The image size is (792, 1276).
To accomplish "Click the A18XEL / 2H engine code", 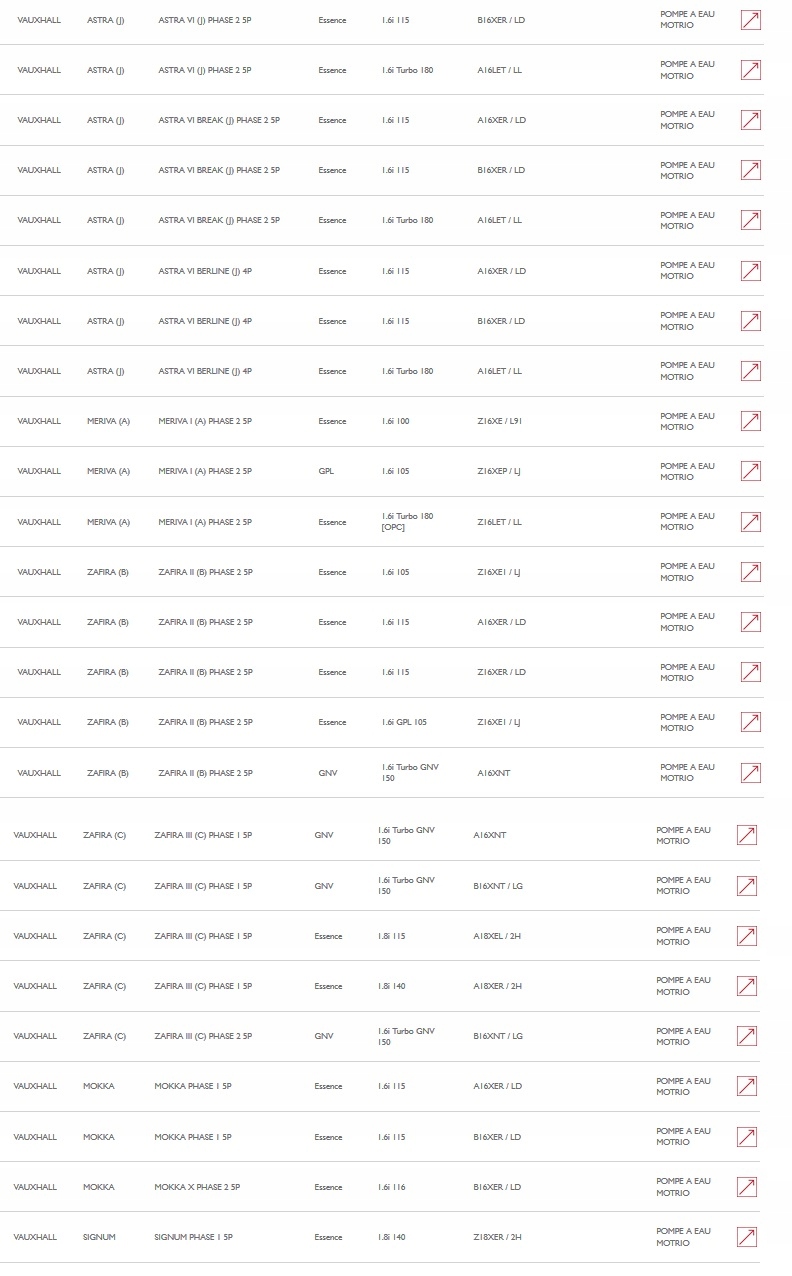I will pyautogui.click(x=497, y=936).
